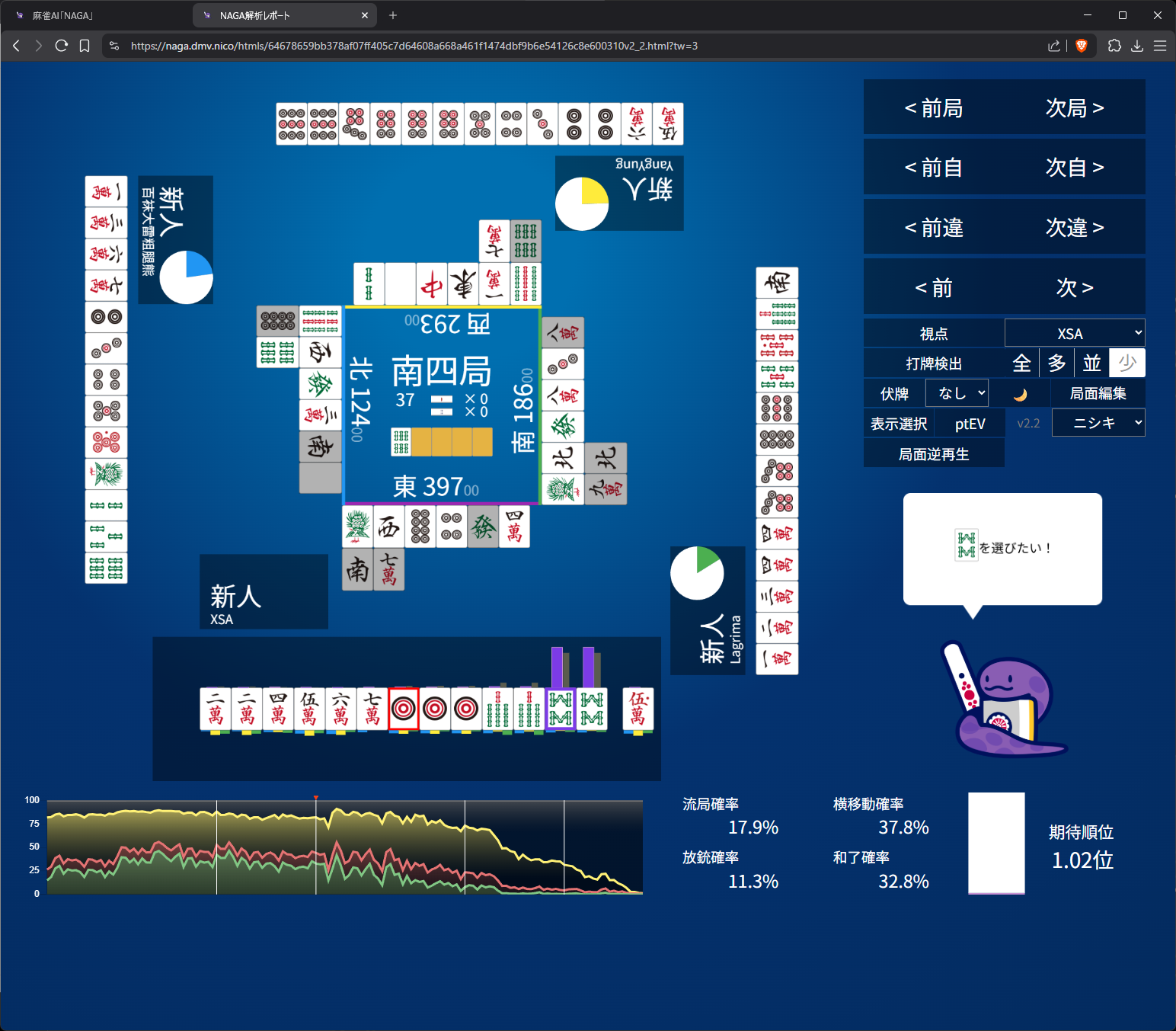This screenshot has width=1176, height=1031.
Task: Go to next round with 次局
Action: [x=1074, y=108]
